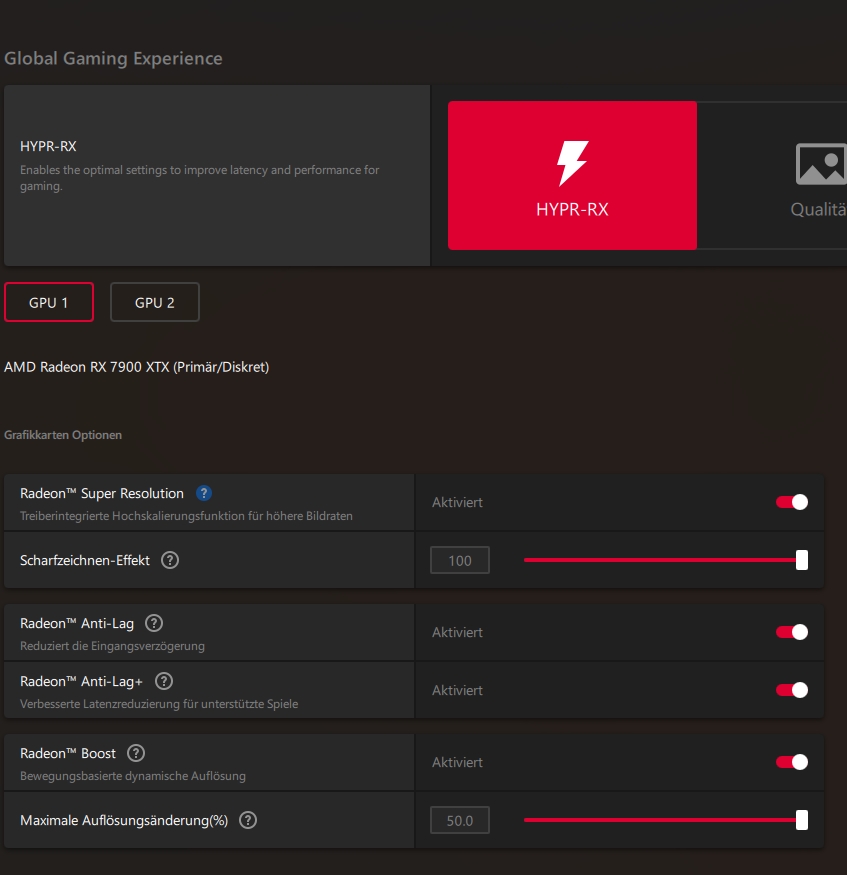Click 'Bewegungsbasierte dynamische Auflösung' description

[133, 776]
